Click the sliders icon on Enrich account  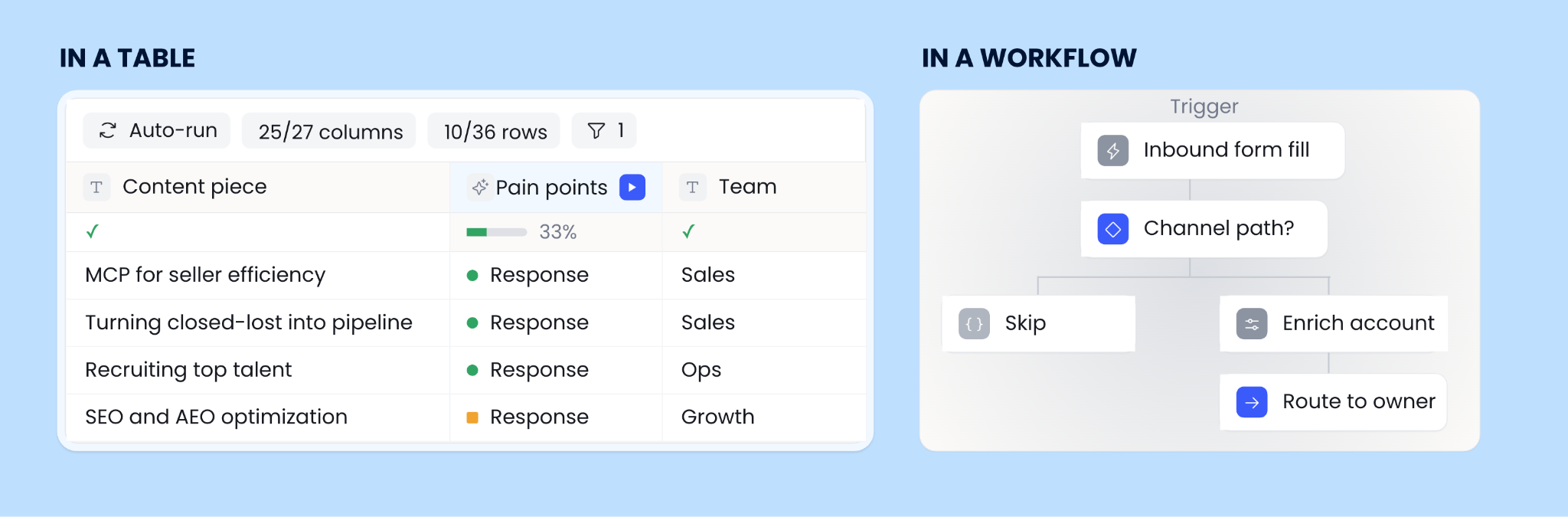(1252, 324)
